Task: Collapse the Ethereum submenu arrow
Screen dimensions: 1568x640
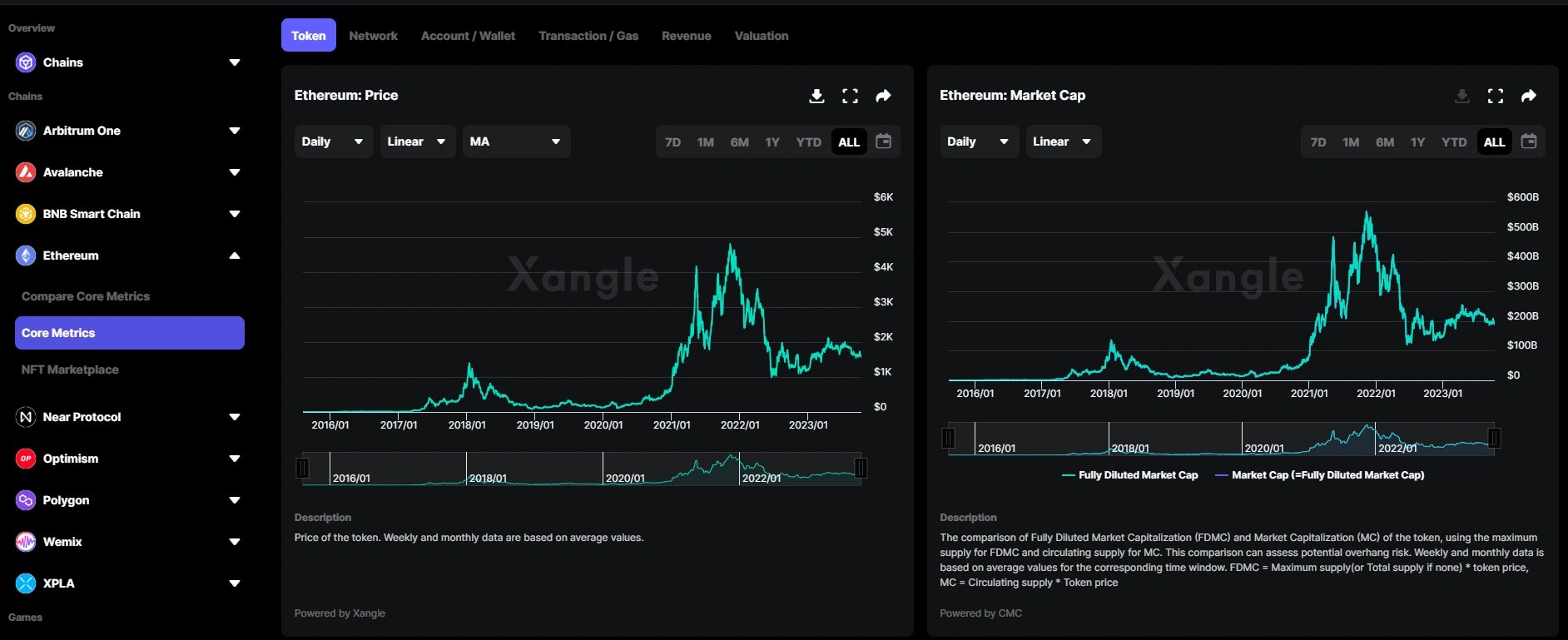Action: point(235,256)
